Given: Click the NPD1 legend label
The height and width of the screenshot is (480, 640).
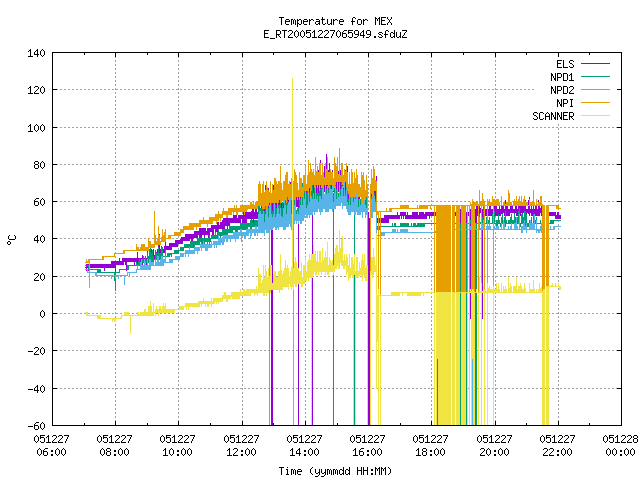Looking at the screenshot, I should 562,77.
